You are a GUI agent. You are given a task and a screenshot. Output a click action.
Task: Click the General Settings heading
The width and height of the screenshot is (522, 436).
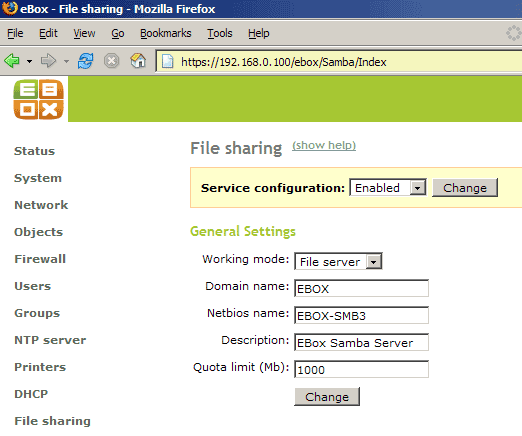[x=243, y=231]
